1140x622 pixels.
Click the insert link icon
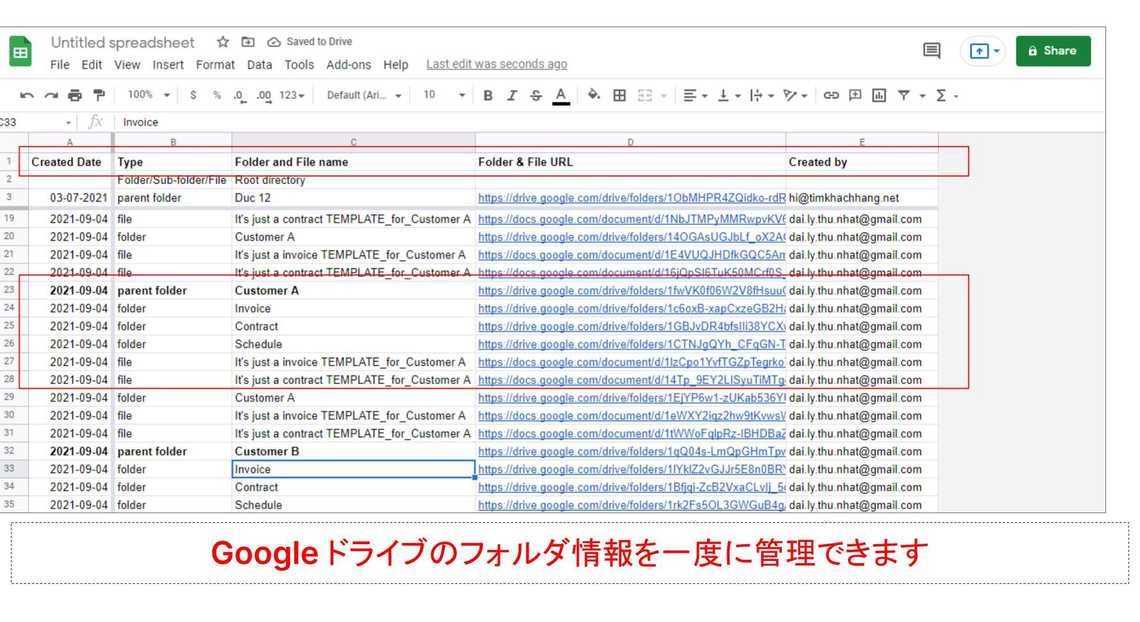coord(831,96)
